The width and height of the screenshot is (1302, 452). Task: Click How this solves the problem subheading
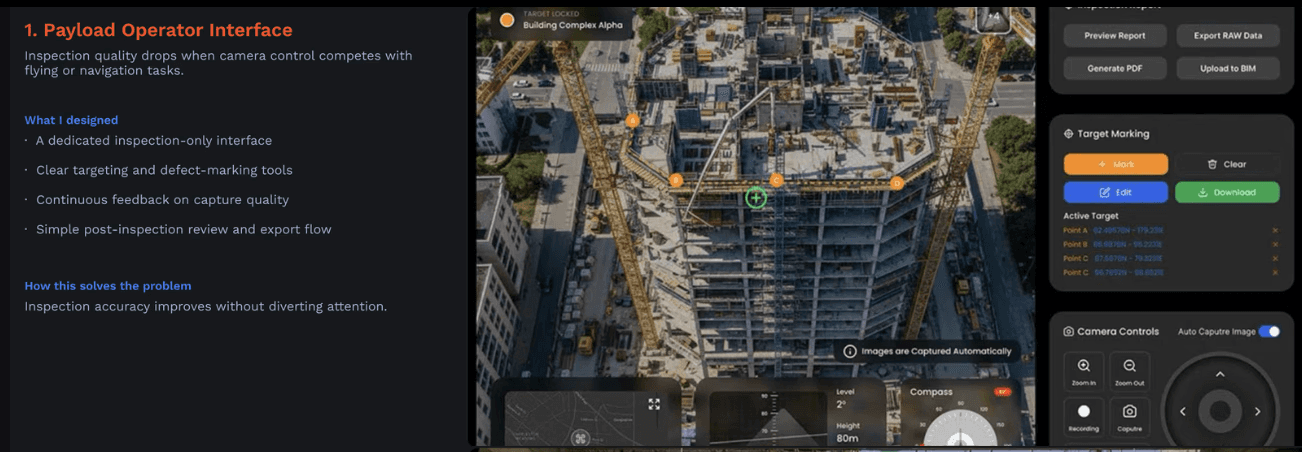[108, 286]
